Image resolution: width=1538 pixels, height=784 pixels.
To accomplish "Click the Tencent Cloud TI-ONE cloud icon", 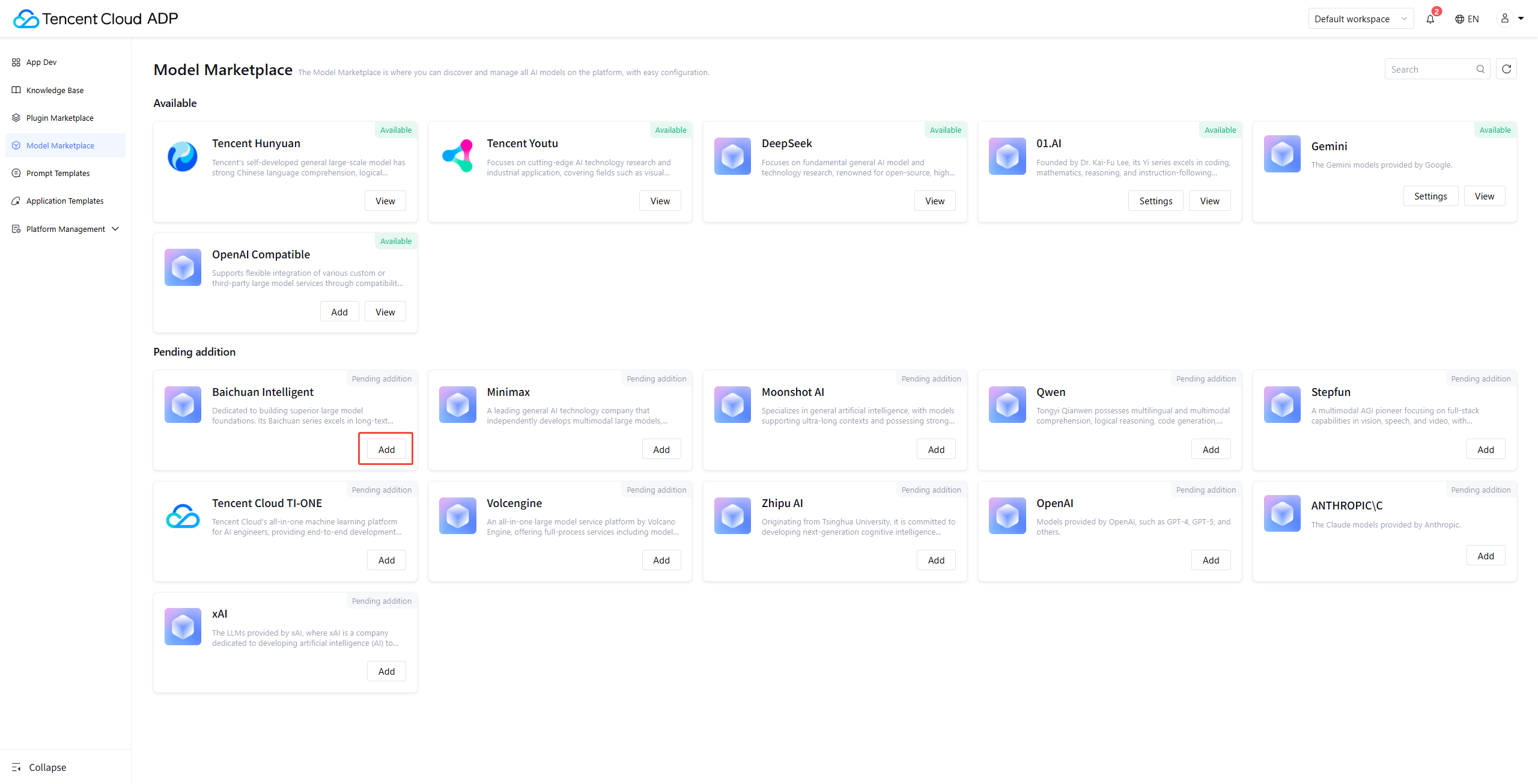I will [183, 516].
